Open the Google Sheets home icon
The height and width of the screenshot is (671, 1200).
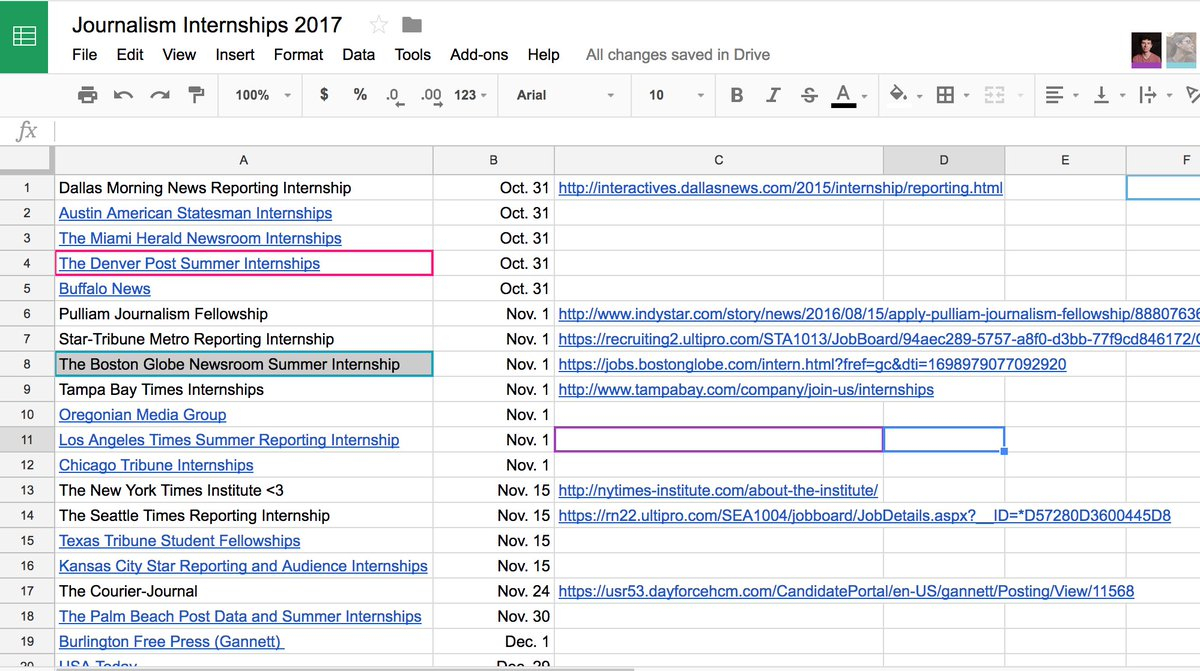pyautogui.click(x=24, y=37)
